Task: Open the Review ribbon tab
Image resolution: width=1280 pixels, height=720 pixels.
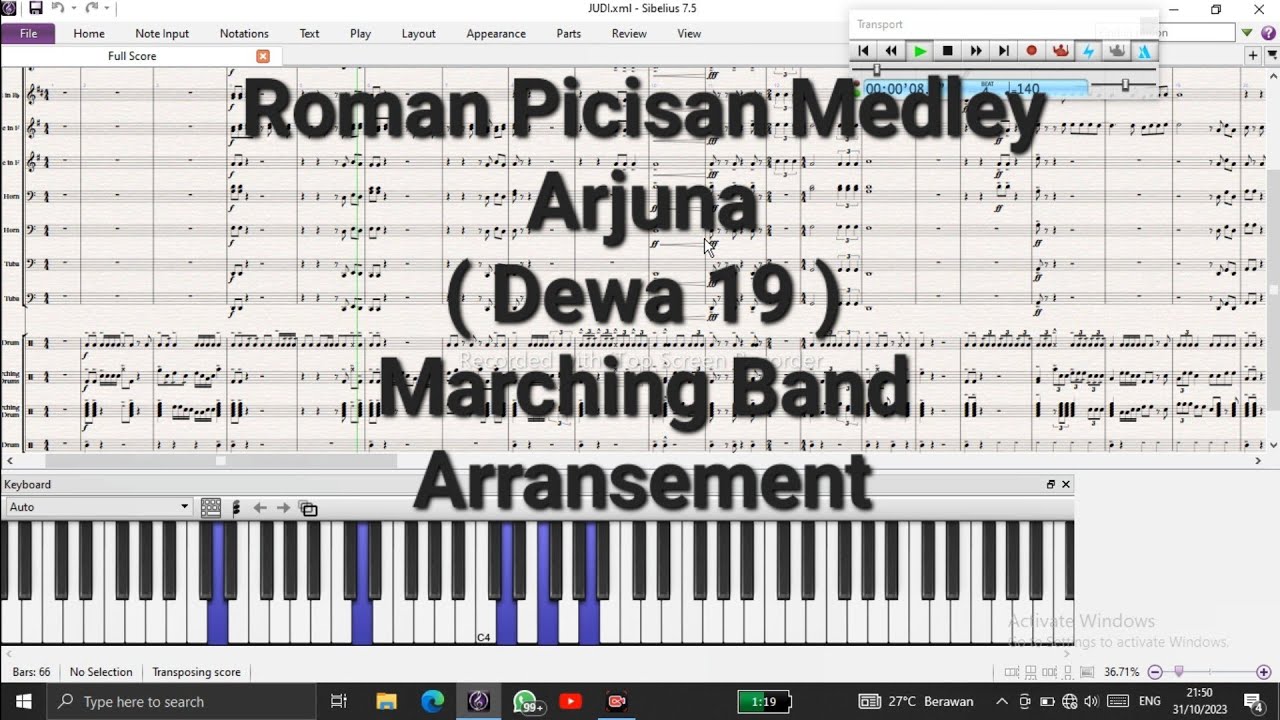Action: tap(629, 33)
